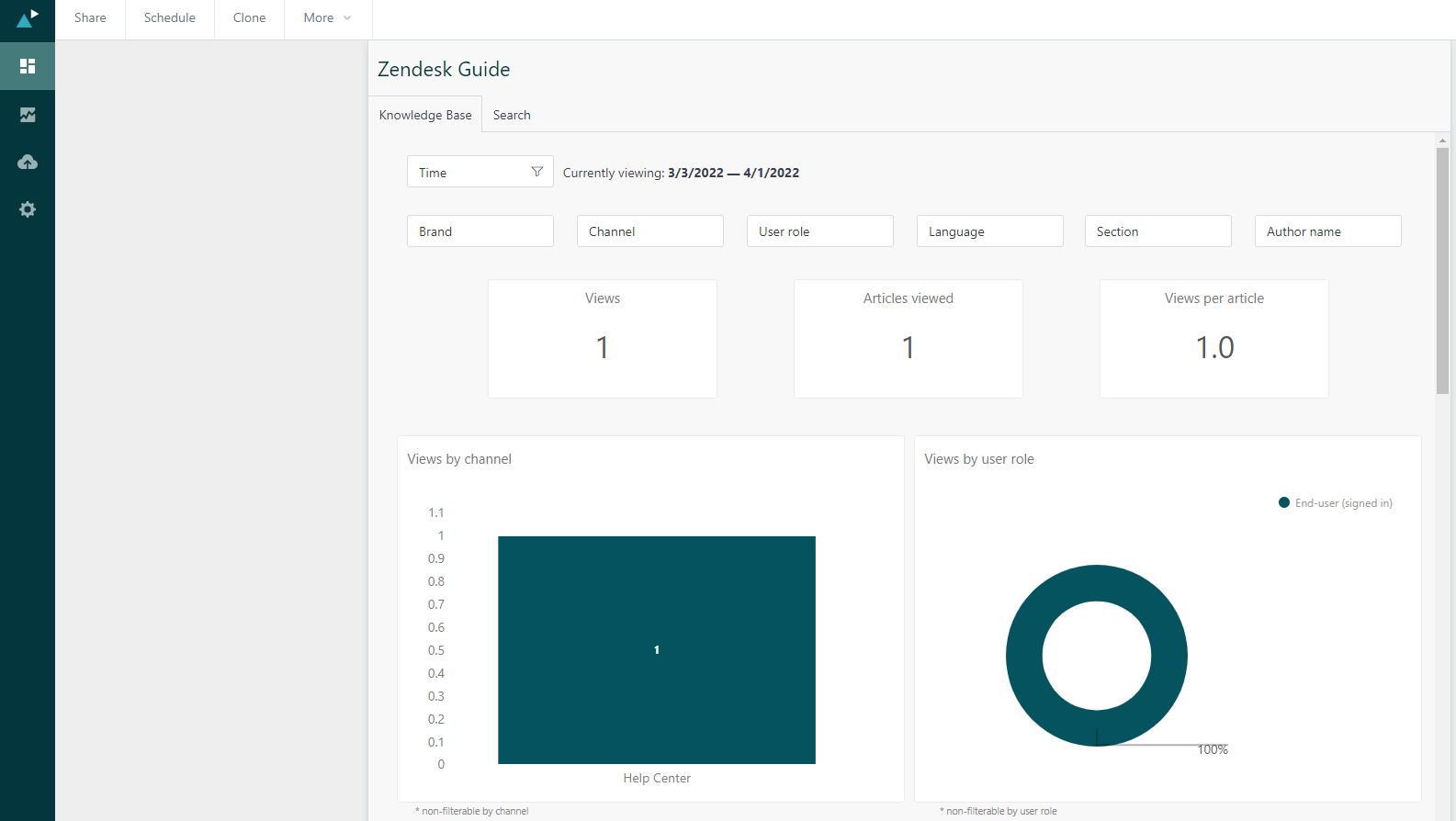Click the Clone button
The image size is (1456, 821).
249,18
